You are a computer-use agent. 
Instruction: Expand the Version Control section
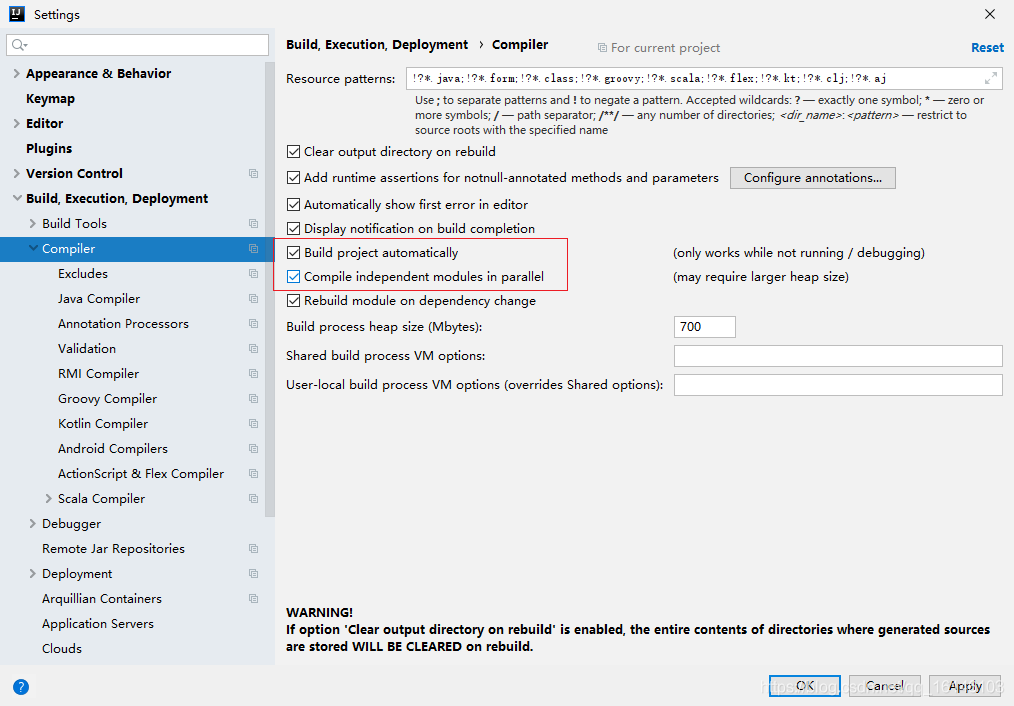point(16,173)
